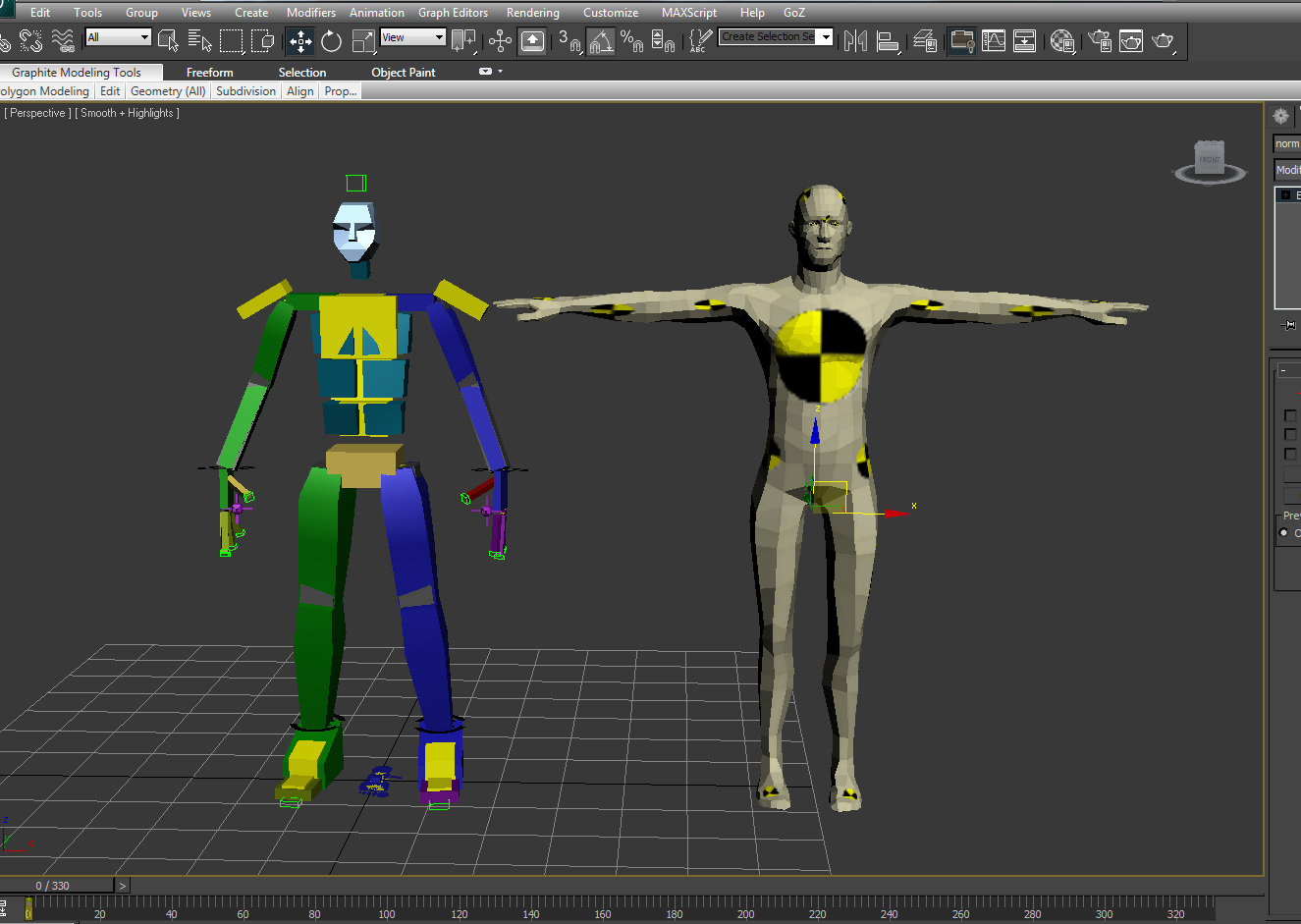Click the time slider at 0 / 330
This screenshot has width=1301, height=924.
pyautogui.click(x=53, y=886)
